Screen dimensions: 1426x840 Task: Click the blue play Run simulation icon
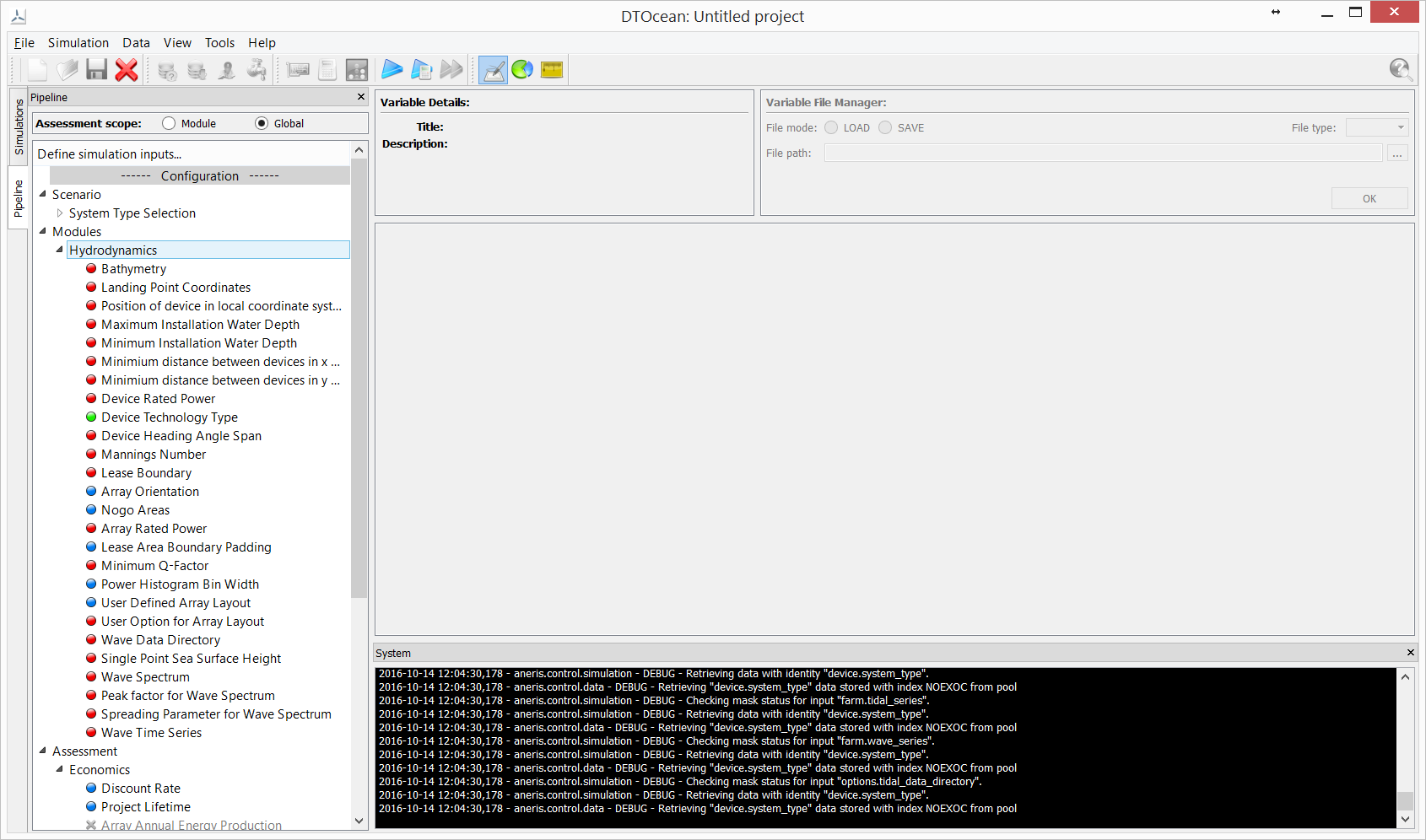coord(392,70)
